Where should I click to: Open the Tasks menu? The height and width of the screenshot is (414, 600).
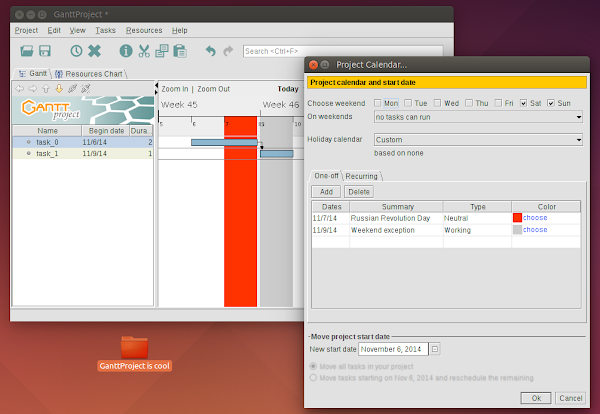pyautogui.click(x=105, y=30)
